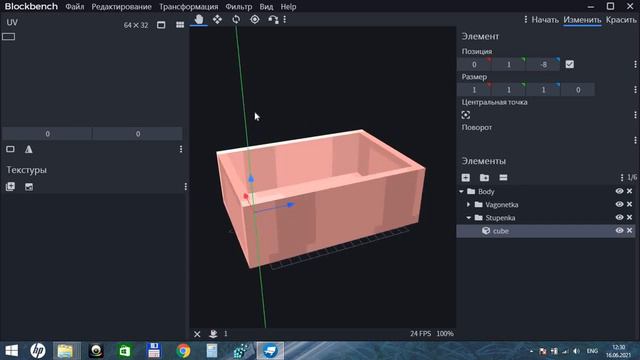The image size is (640, 360).
Task: Expand the Vagonetka group arrow
Action: click(x=469, y=204)
